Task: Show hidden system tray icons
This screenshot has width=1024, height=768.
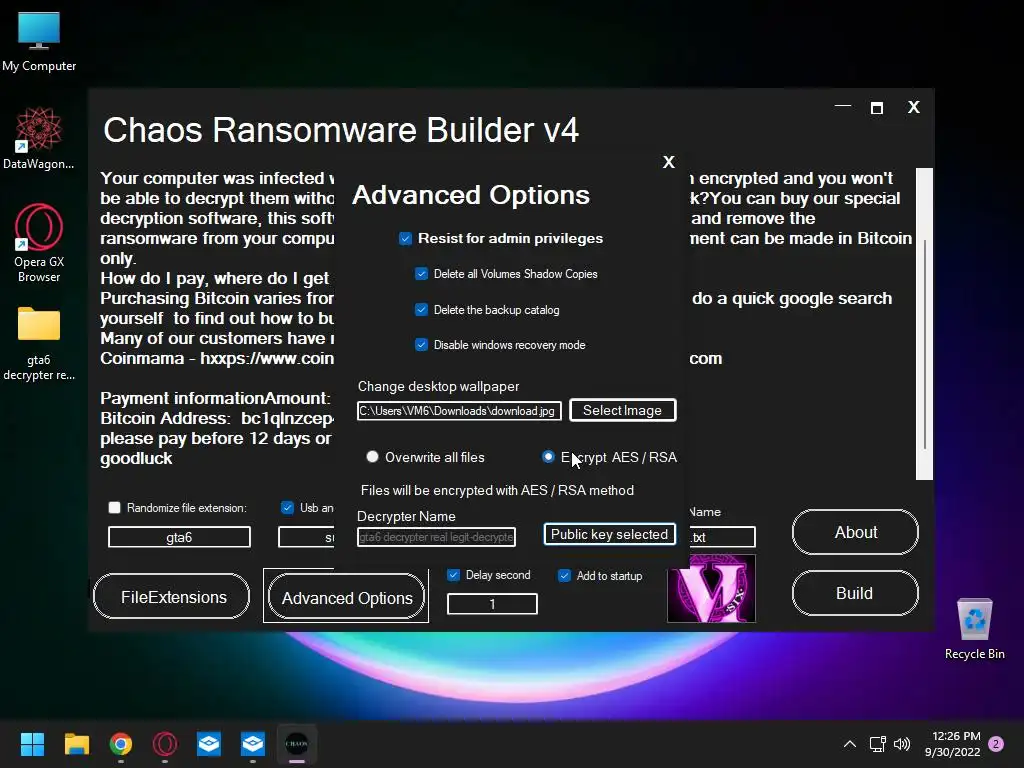Action: 850,744
